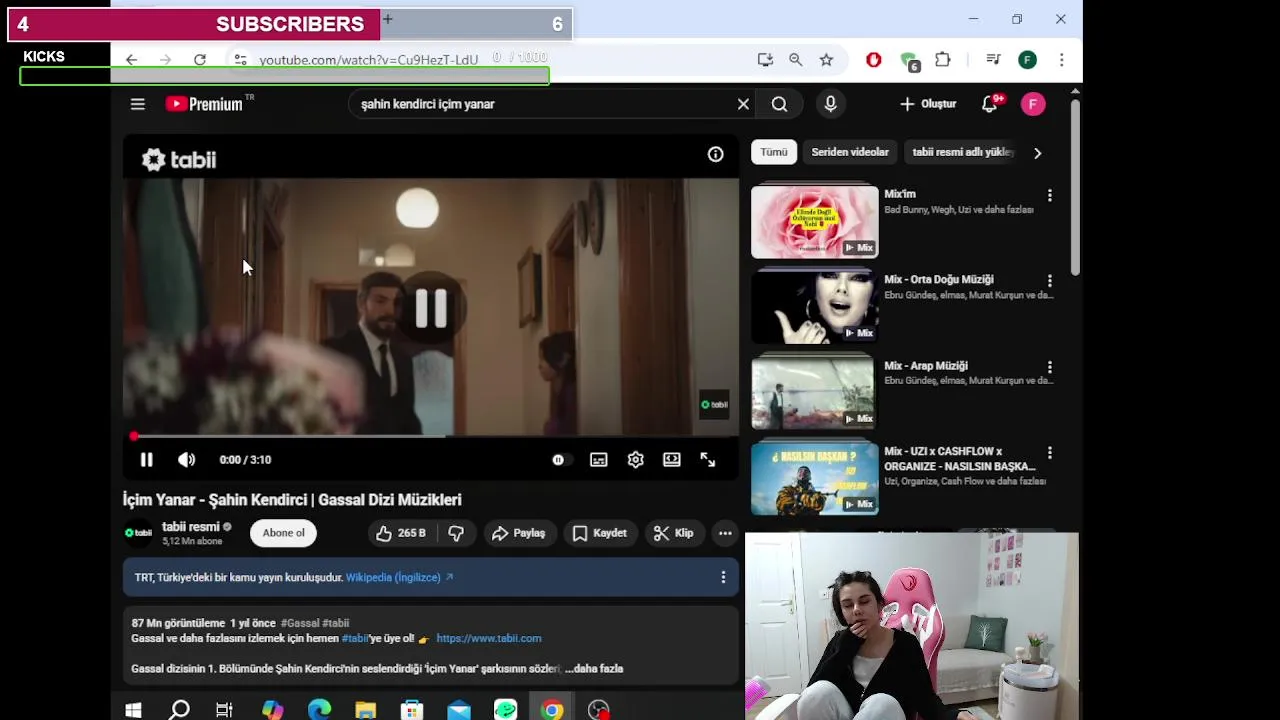Open Chrome profile F avatar
The height and width of the screenshot is (720, 1280).
tap(1027, 60)
